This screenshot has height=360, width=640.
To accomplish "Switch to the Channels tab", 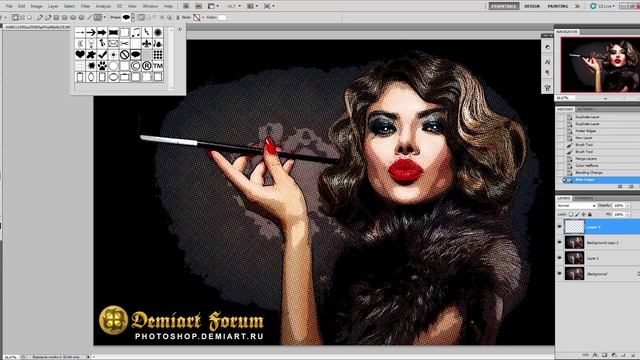I will point(582,198).
